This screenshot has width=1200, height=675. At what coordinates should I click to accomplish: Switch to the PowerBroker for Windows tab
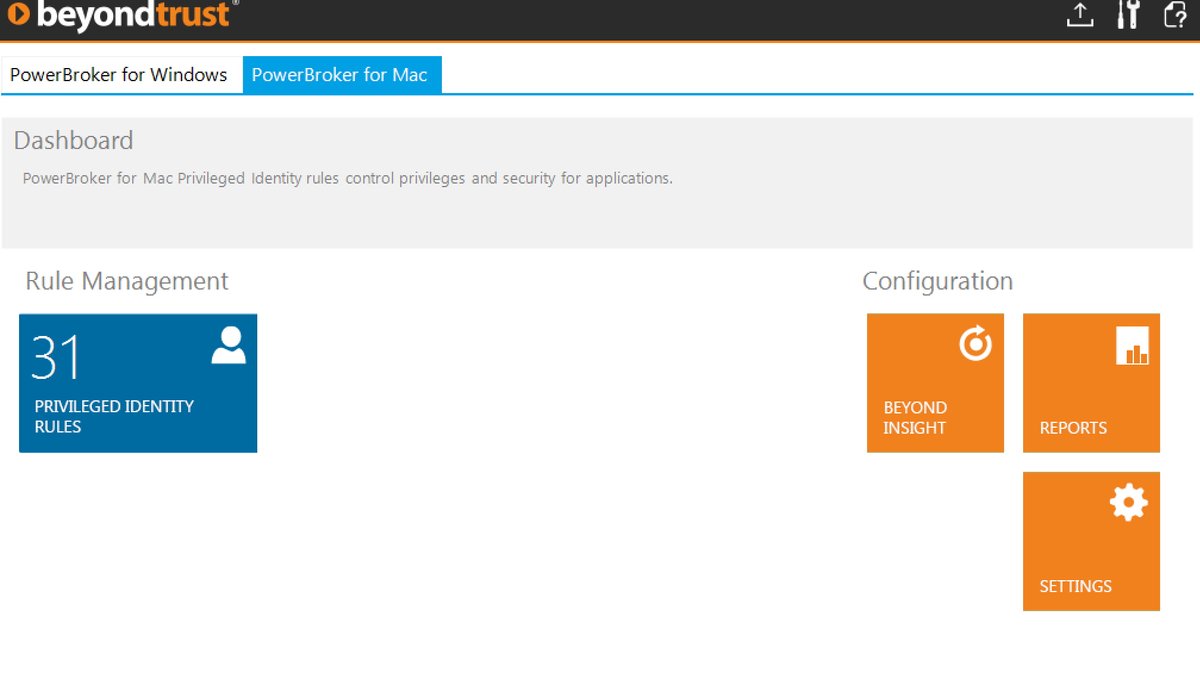tap(118, 74)
